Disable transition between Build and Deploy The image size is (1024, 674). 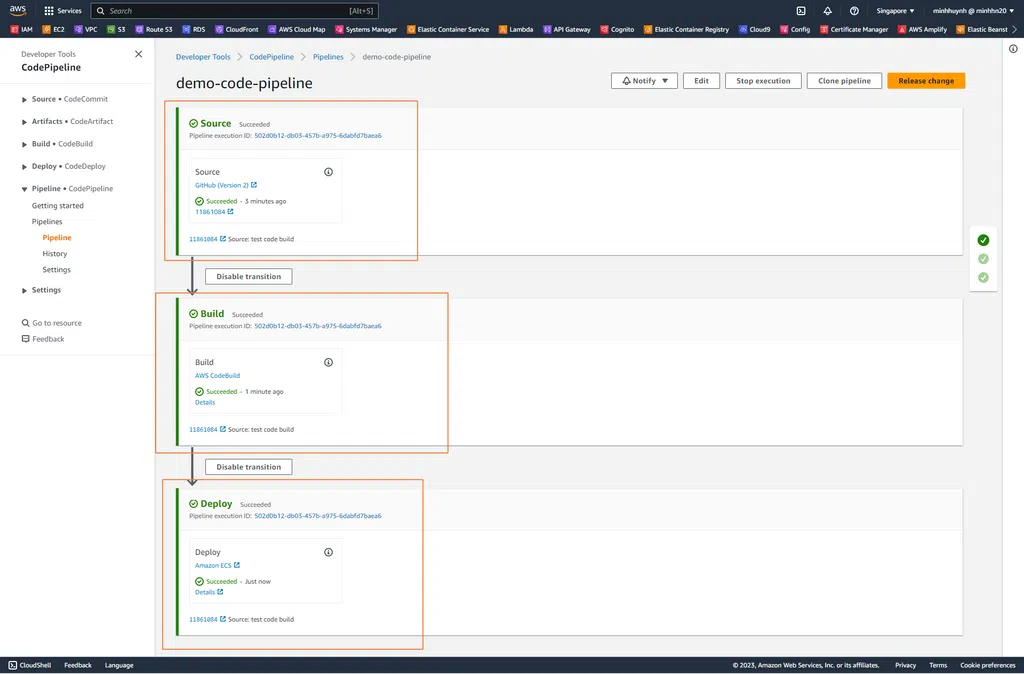pos(249,467)
